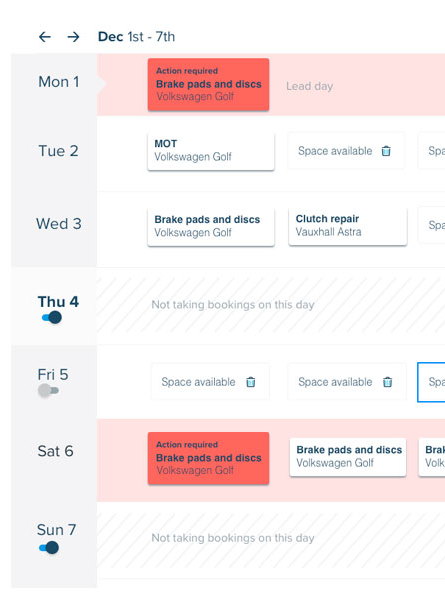Delete the second Friday space available slot via trash icon

click(x=388, y=382)
